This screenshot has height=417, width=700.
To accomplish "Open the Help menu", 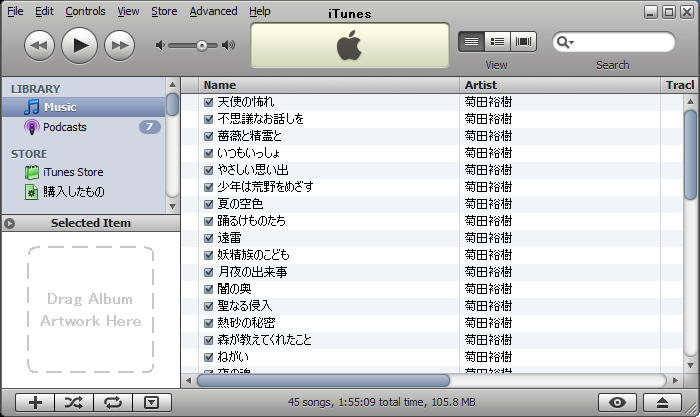I will (259, 11).
